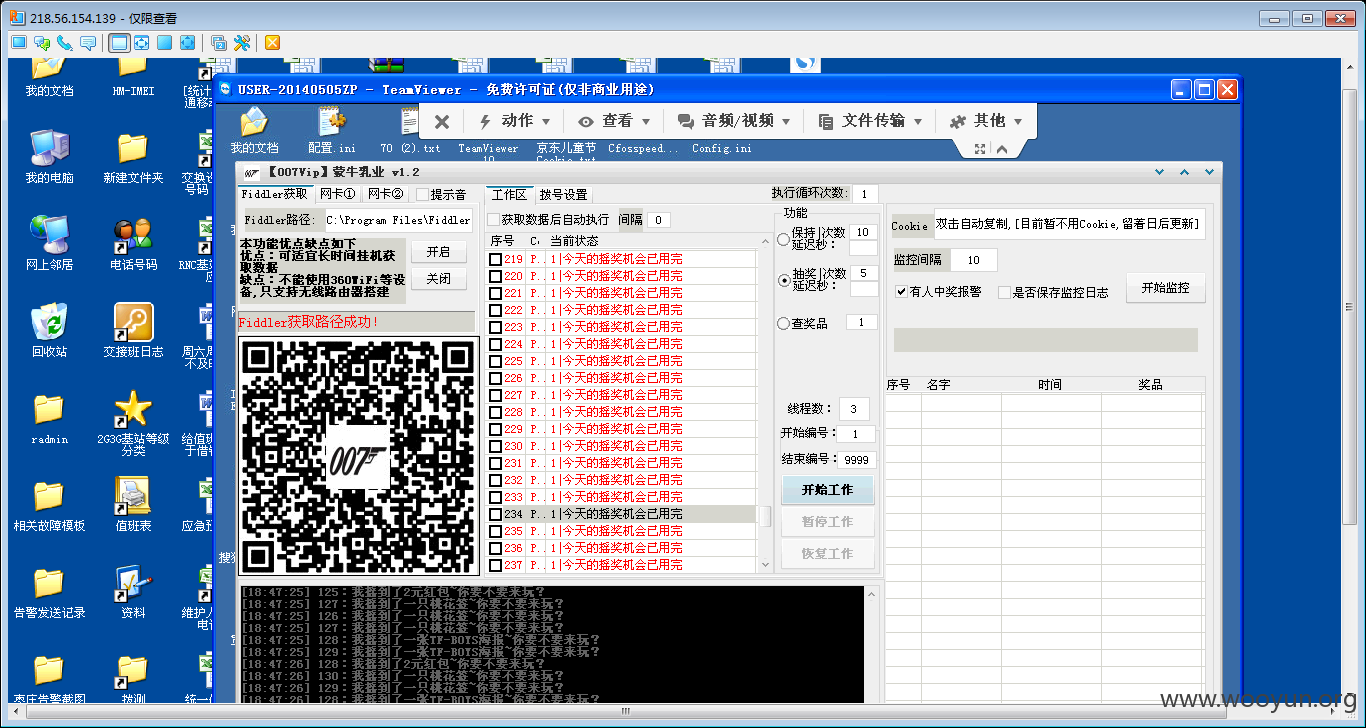Switch to the 网卡② tab
Screen dimensions: 1366x728
click(385, 194)
